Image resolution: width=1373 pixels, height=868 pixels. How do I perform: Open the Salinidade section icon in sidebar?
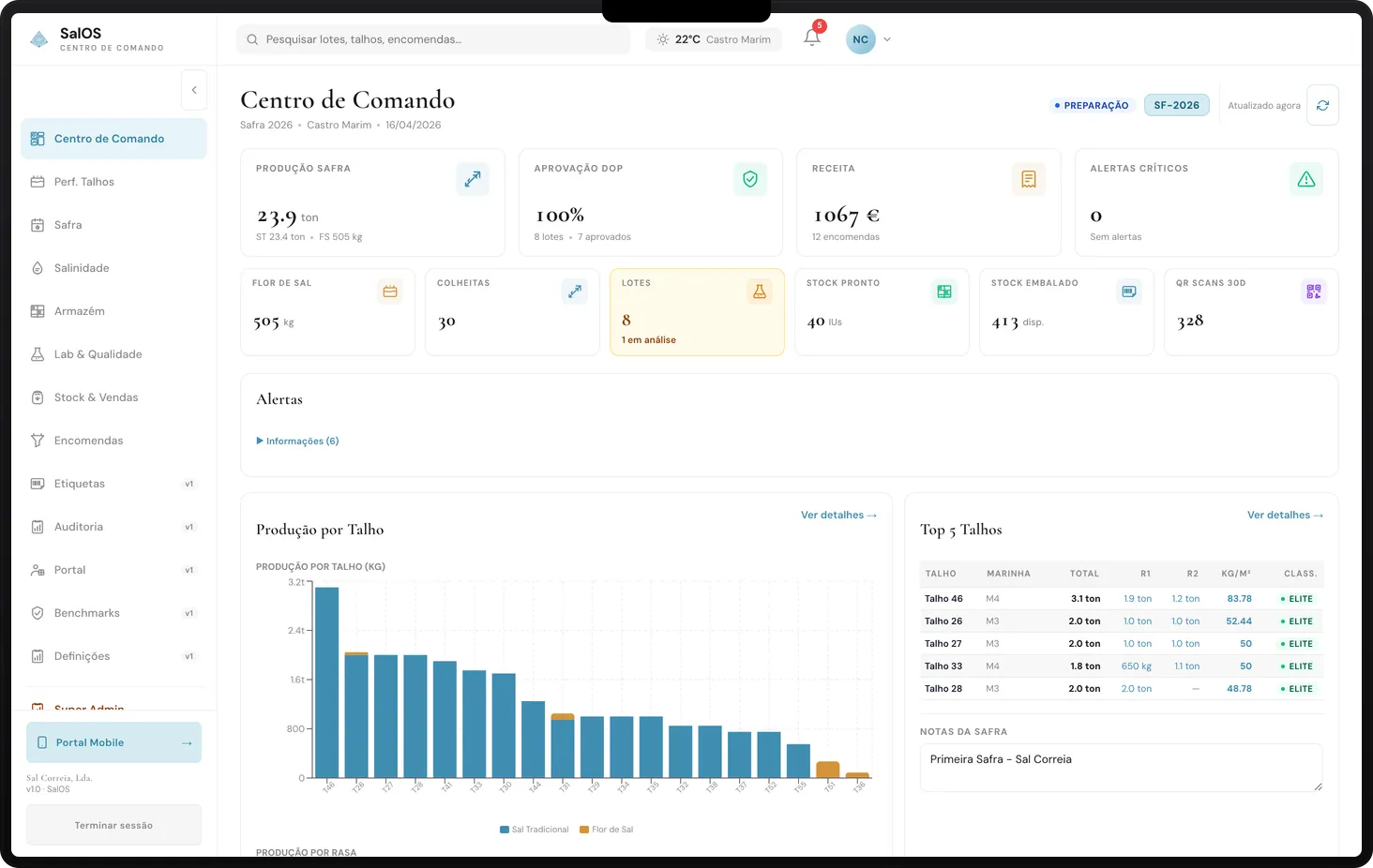click(x=36, y=267)
